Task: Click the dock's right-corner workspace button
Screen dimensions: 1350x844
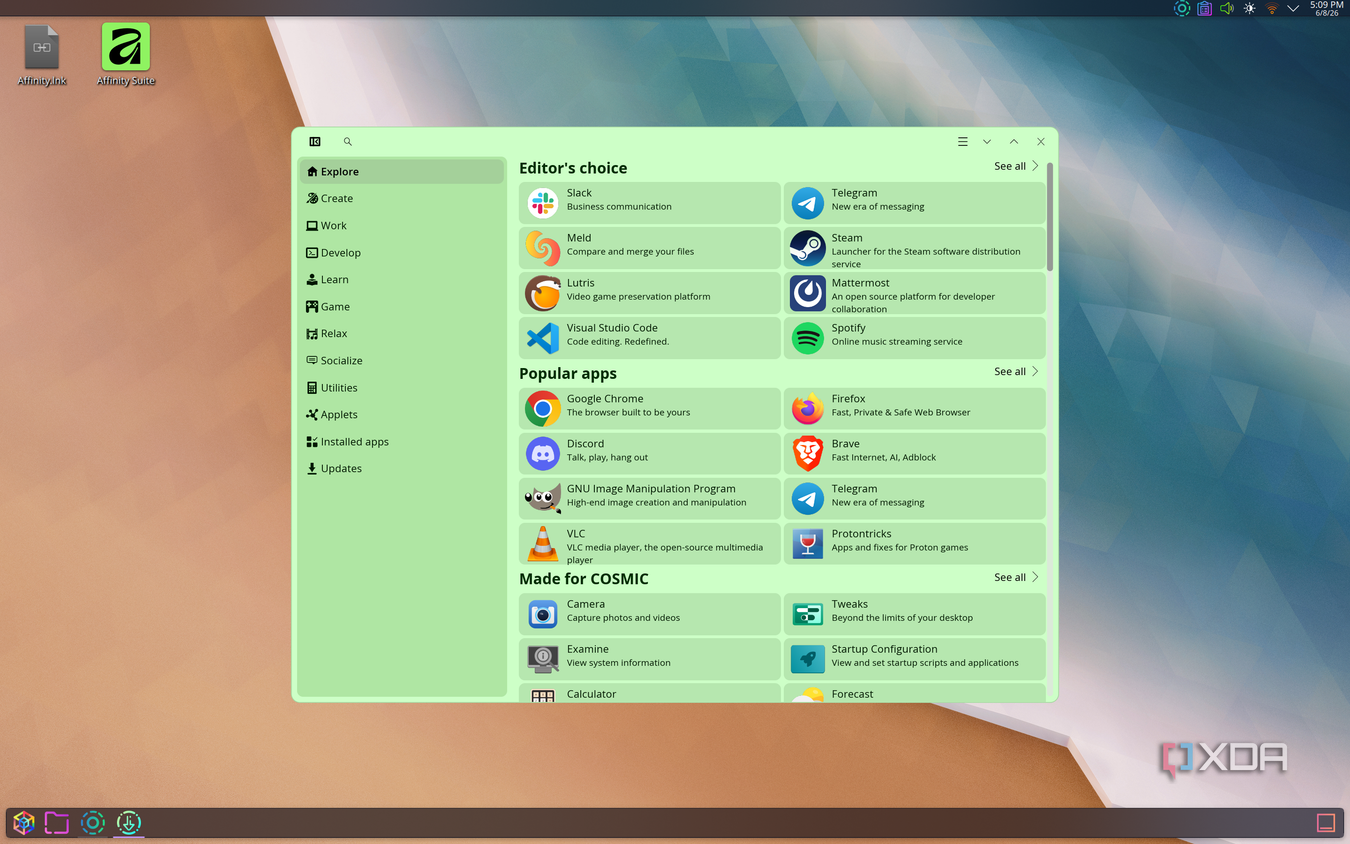Action: (x=1325, y=823)
